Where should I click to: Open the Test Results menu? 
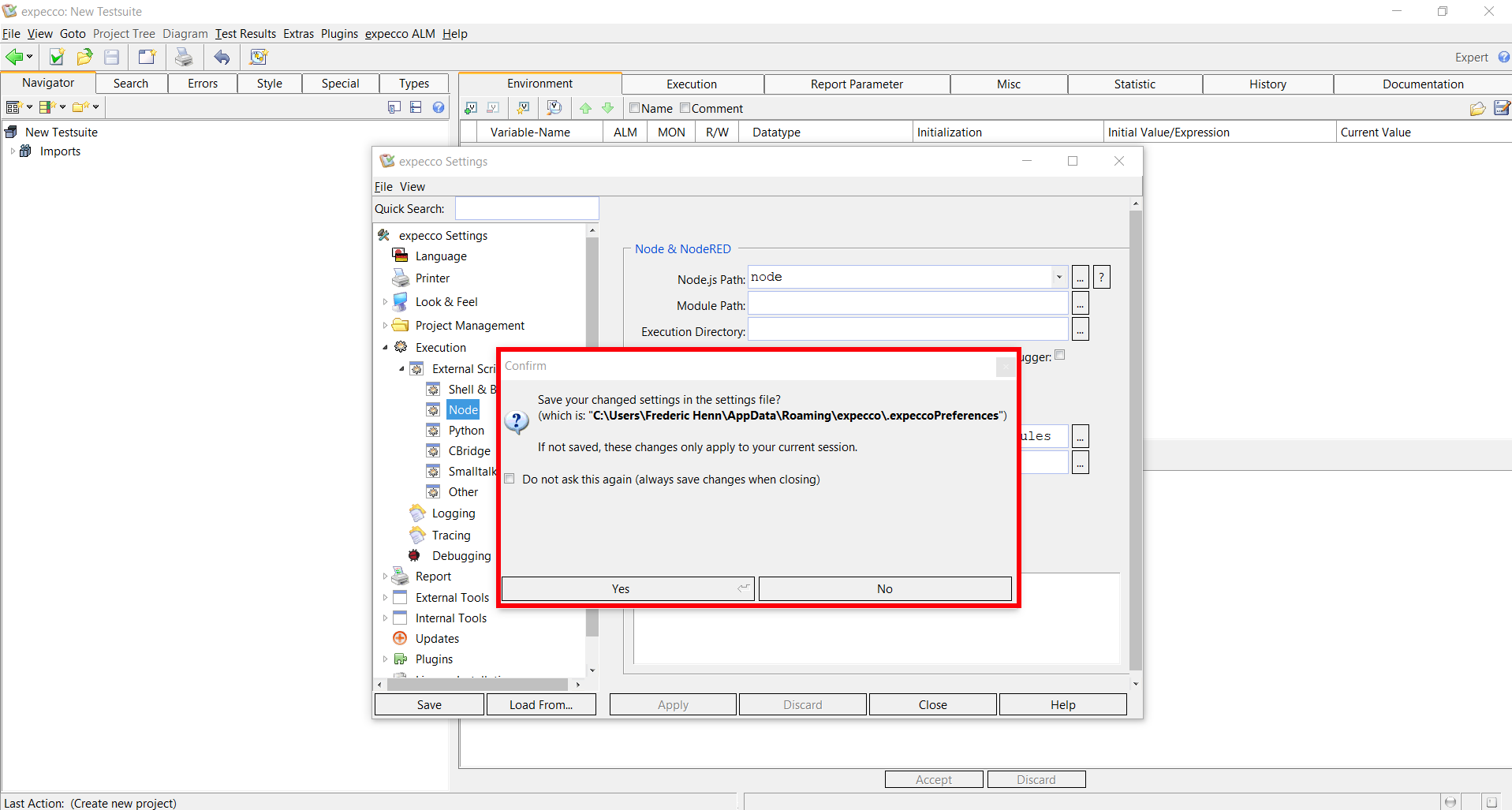[245, 34]
